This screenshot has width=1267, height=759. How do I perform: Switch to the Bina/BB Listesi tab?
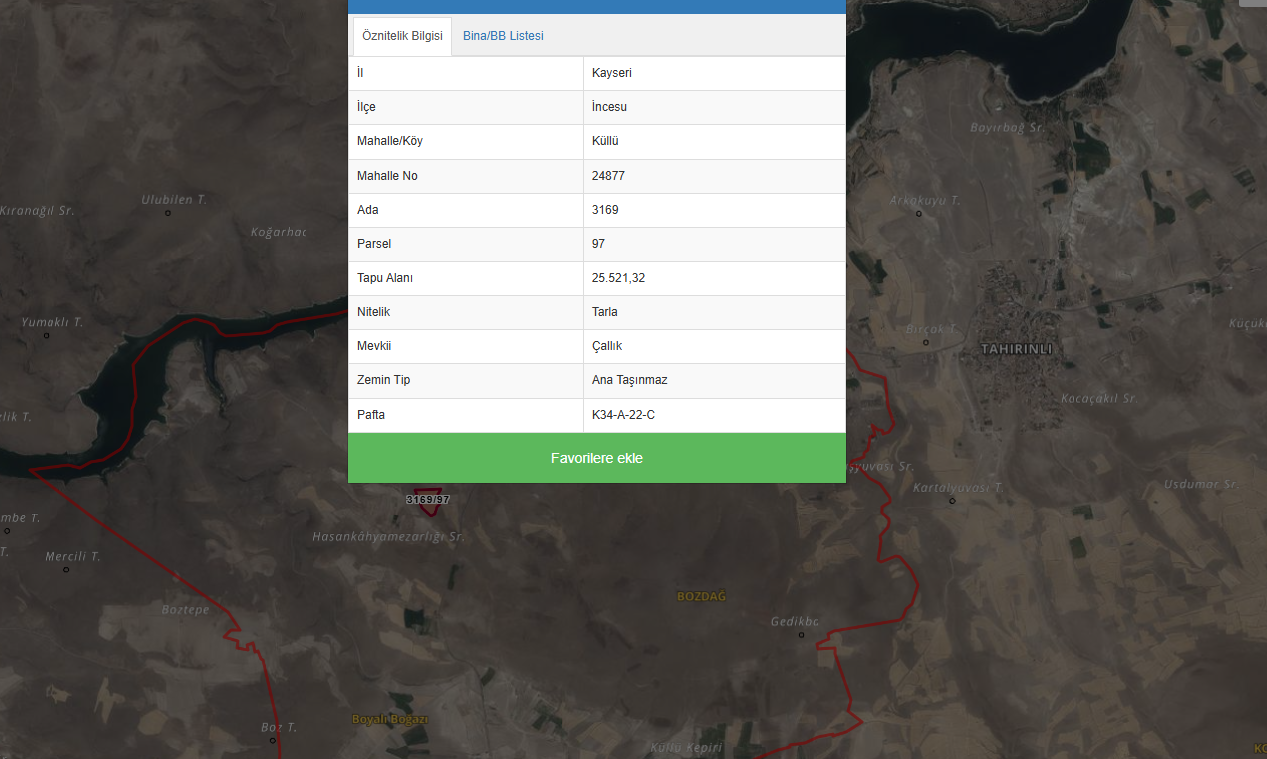pyautogui.click(x=503, y=36)
